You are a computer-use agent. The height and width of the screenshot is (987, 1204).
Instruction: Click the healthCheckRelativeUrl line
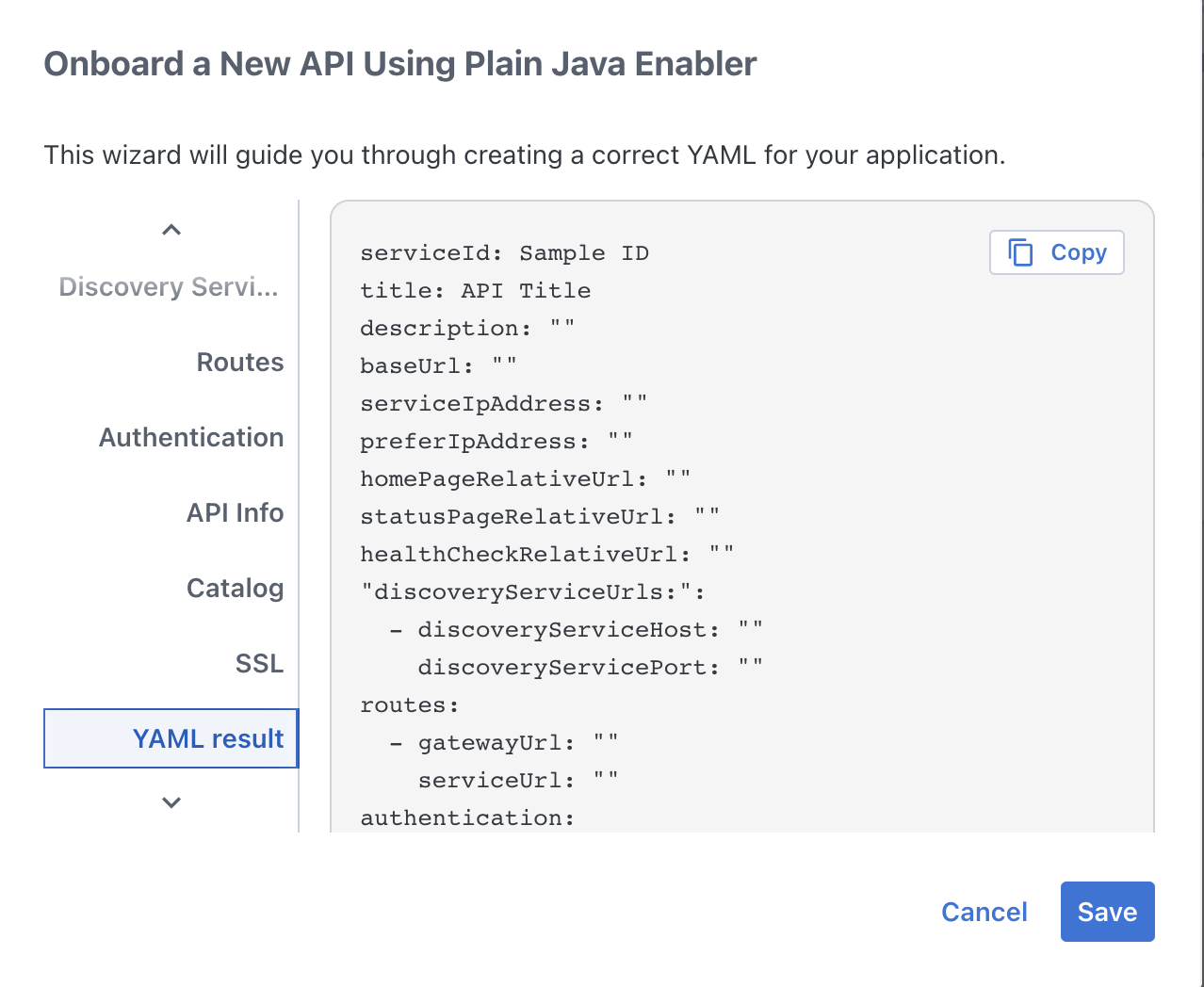point(546,555)
